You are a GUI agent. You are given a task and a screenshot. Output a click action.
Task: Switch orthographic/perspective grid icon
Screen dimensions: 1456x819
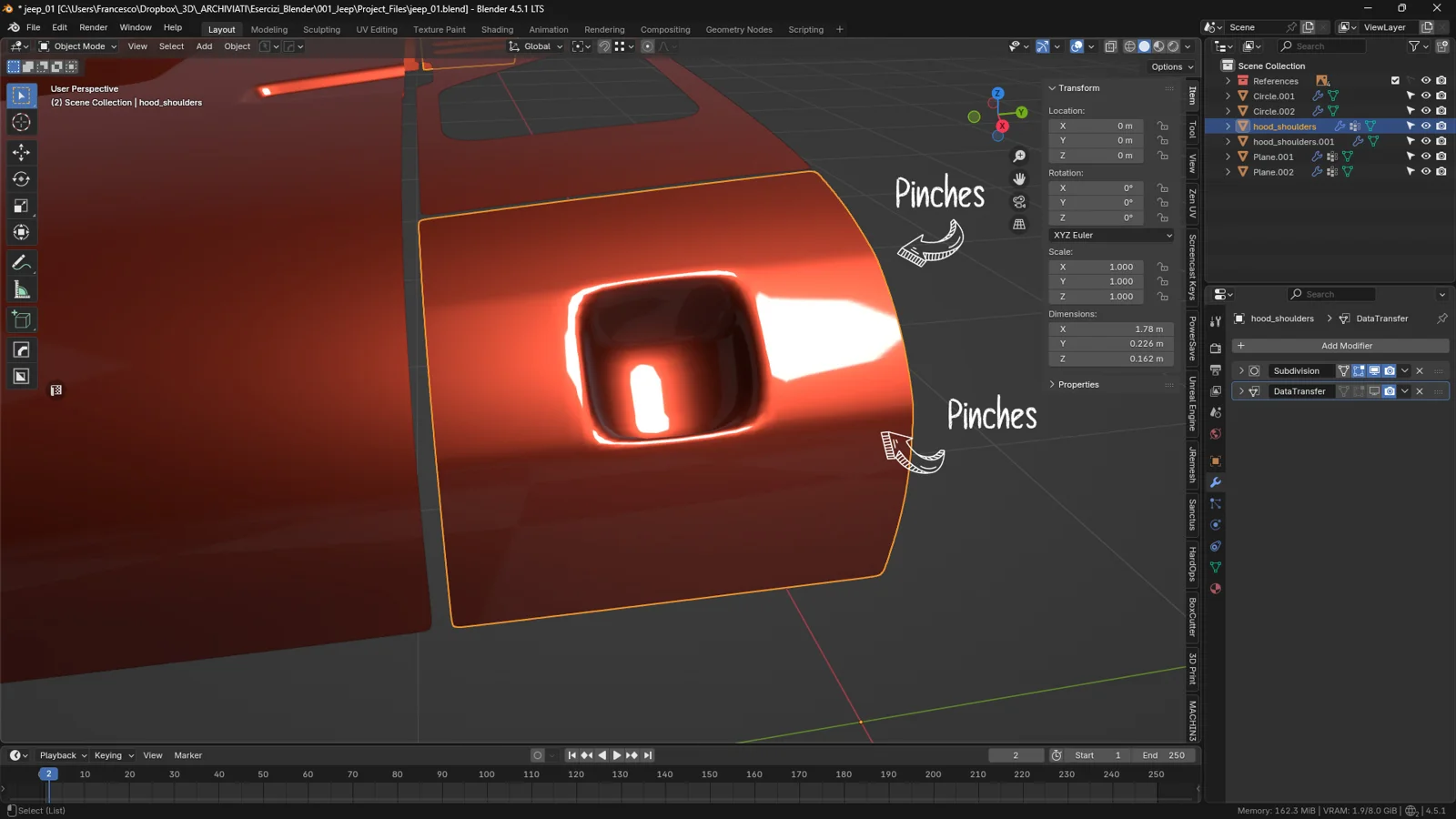1019,225
